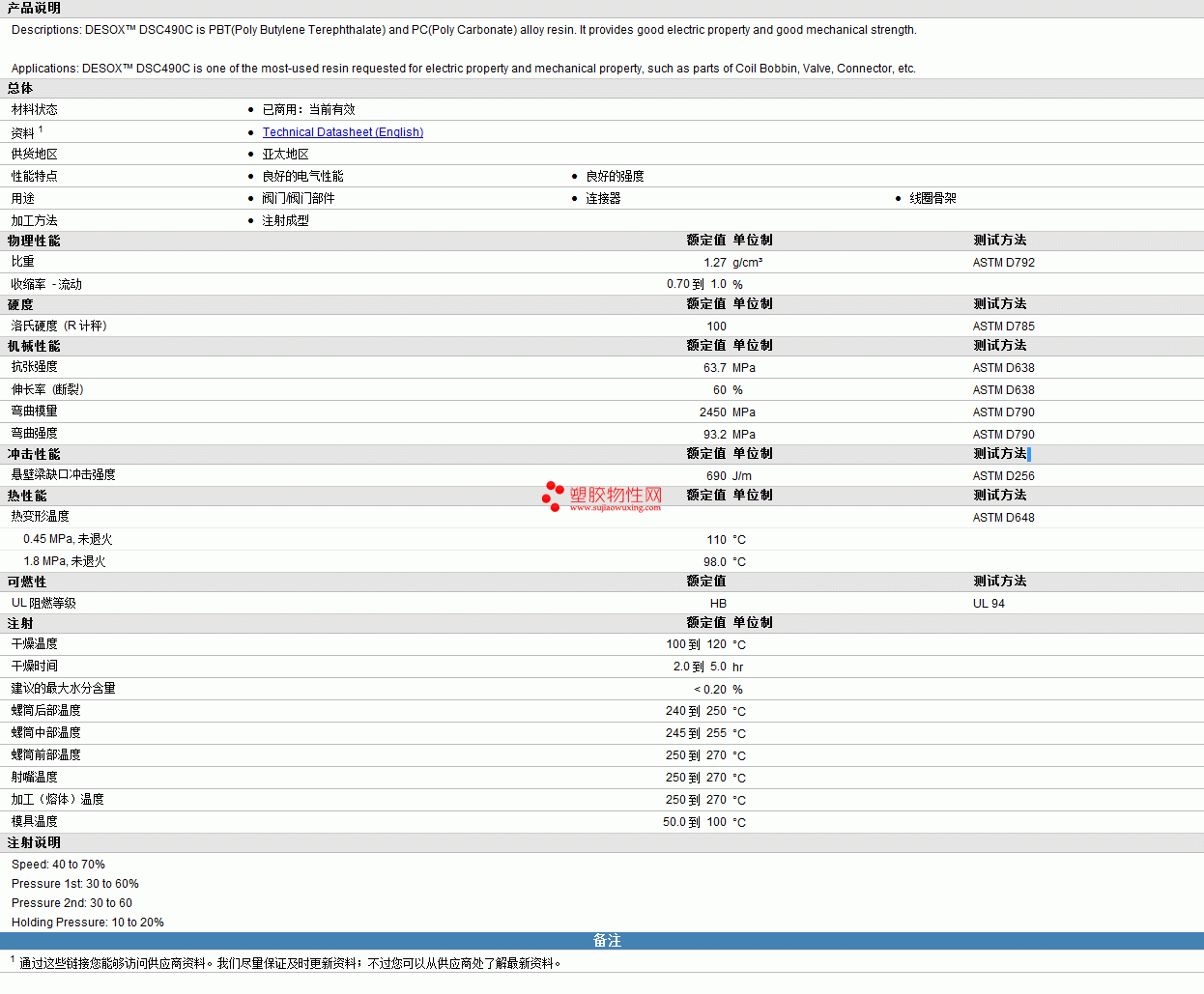The width and height of the screenshot is (1204, 994).
Task: Open the Technical Datasheet (English) link
Action: pos(342,132)
